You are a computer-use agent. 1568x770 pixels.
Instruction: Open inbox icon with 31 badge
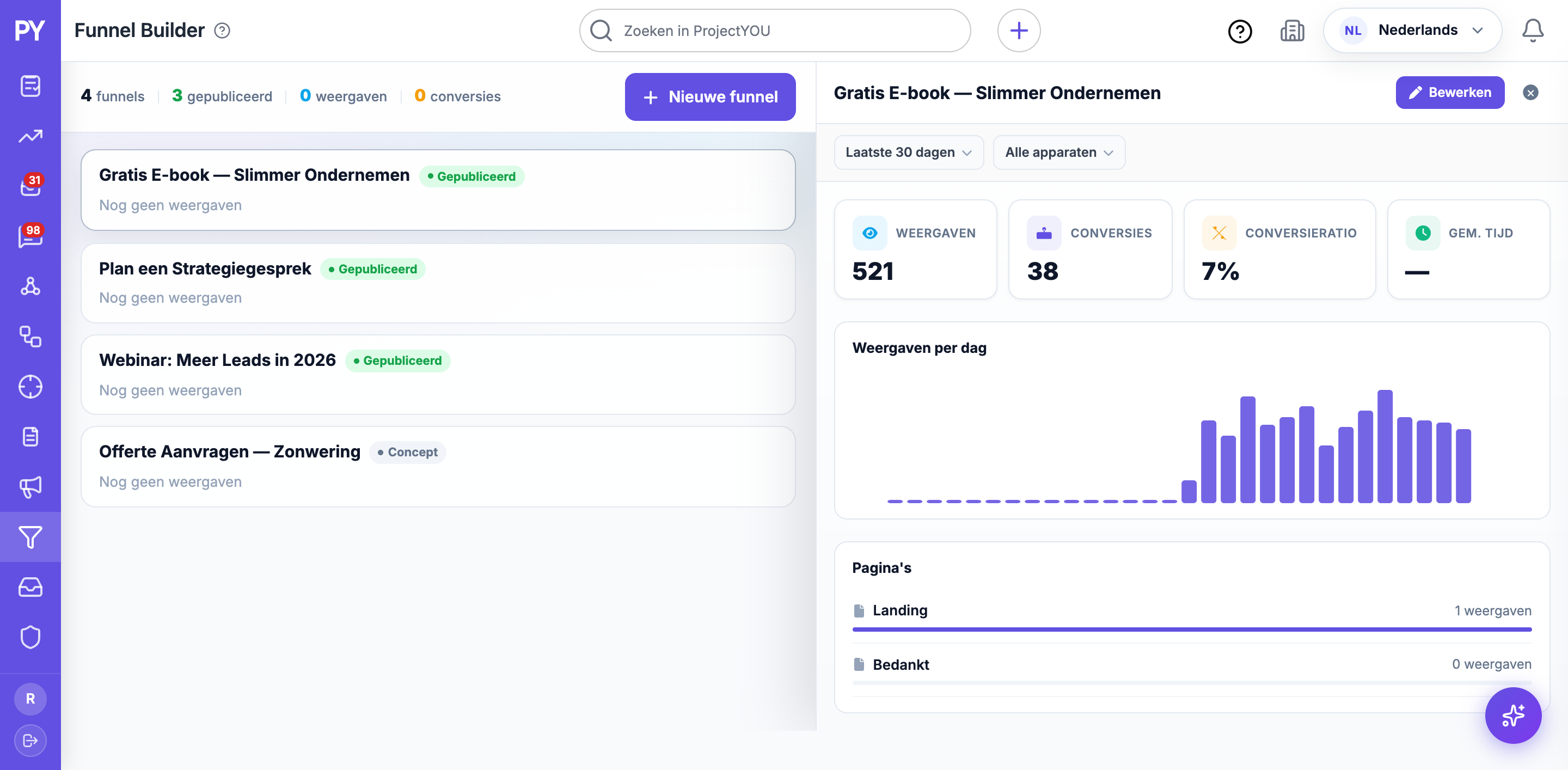(30, 186)
